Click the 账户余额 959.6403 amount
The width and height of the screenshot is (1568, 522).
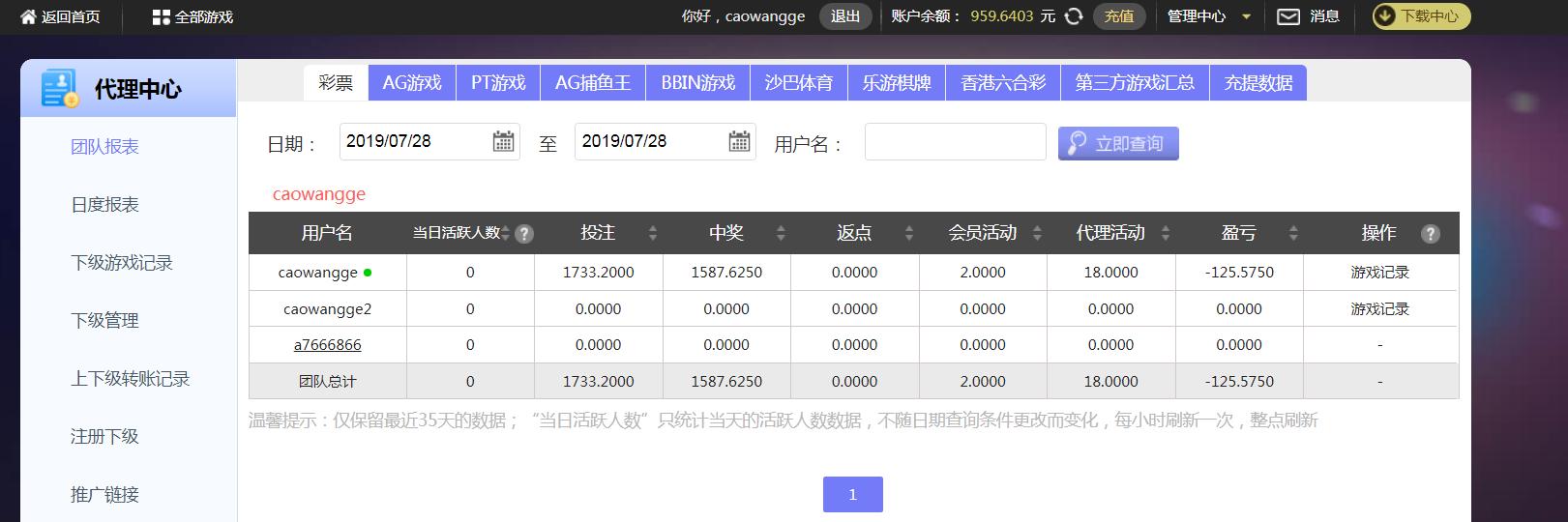coord(1002,16)
